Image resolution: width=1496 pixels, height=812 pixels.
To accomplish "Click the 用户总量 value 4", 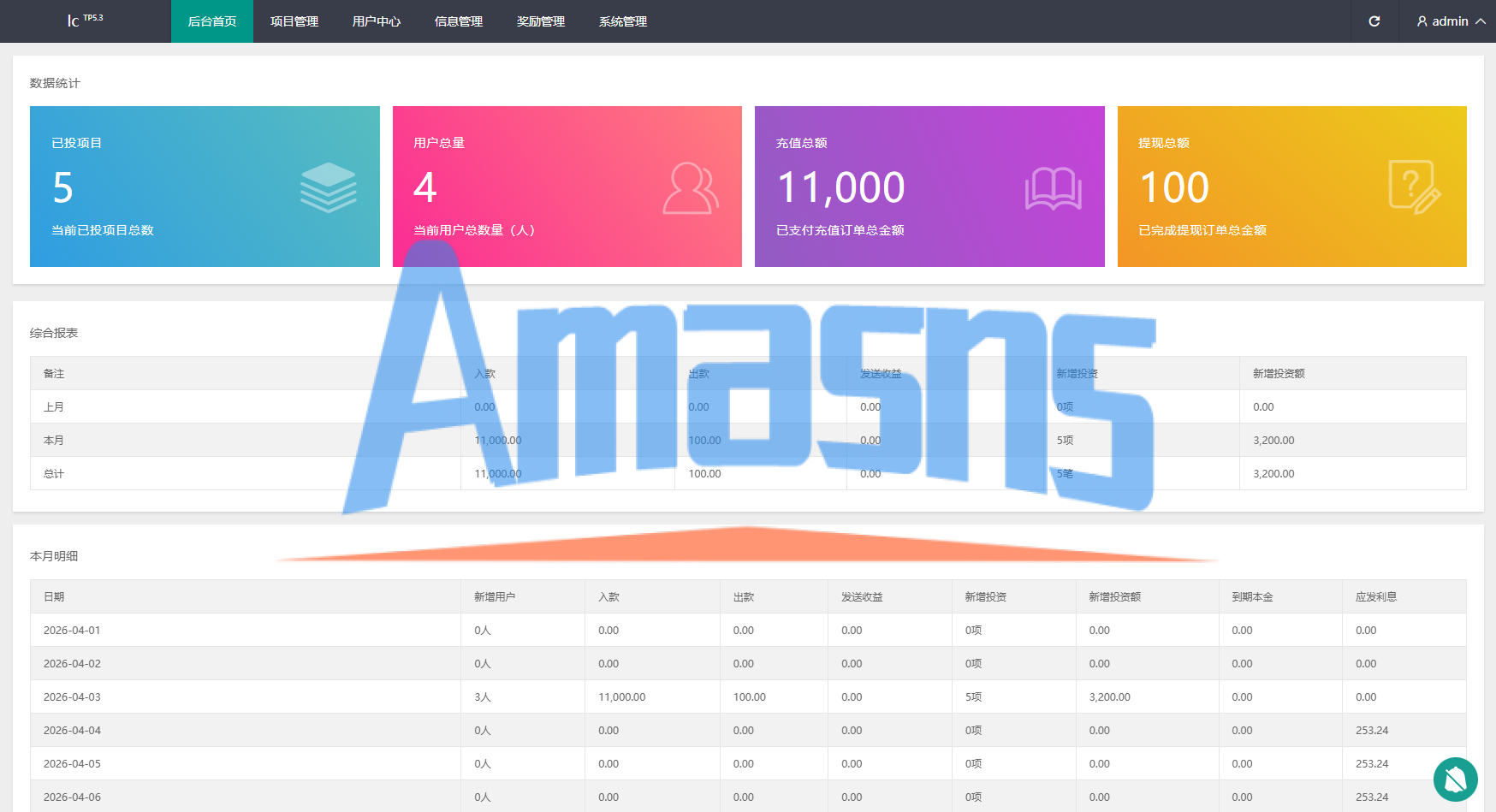I will [425, 187].
